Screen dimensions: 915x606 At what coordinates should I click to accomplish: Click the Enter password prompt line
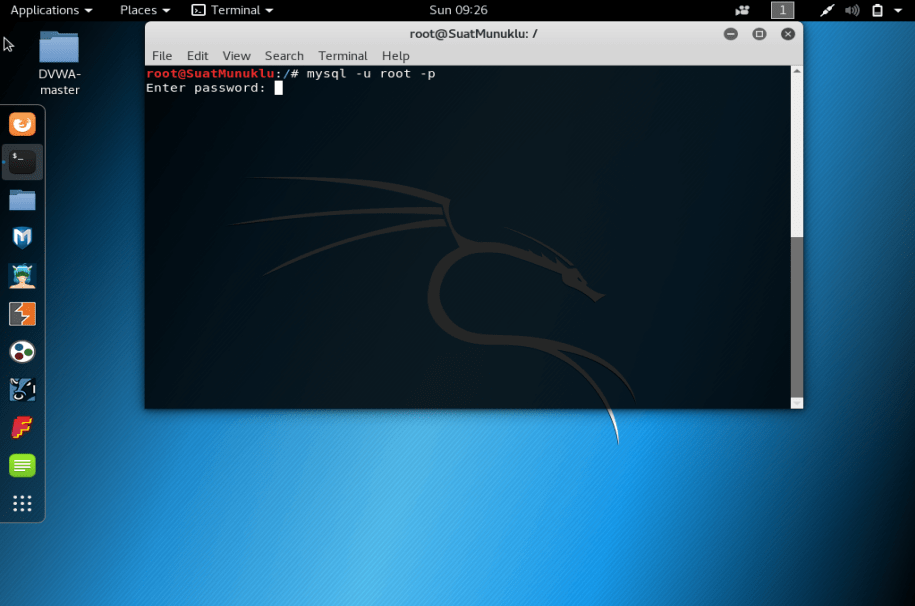214,88
